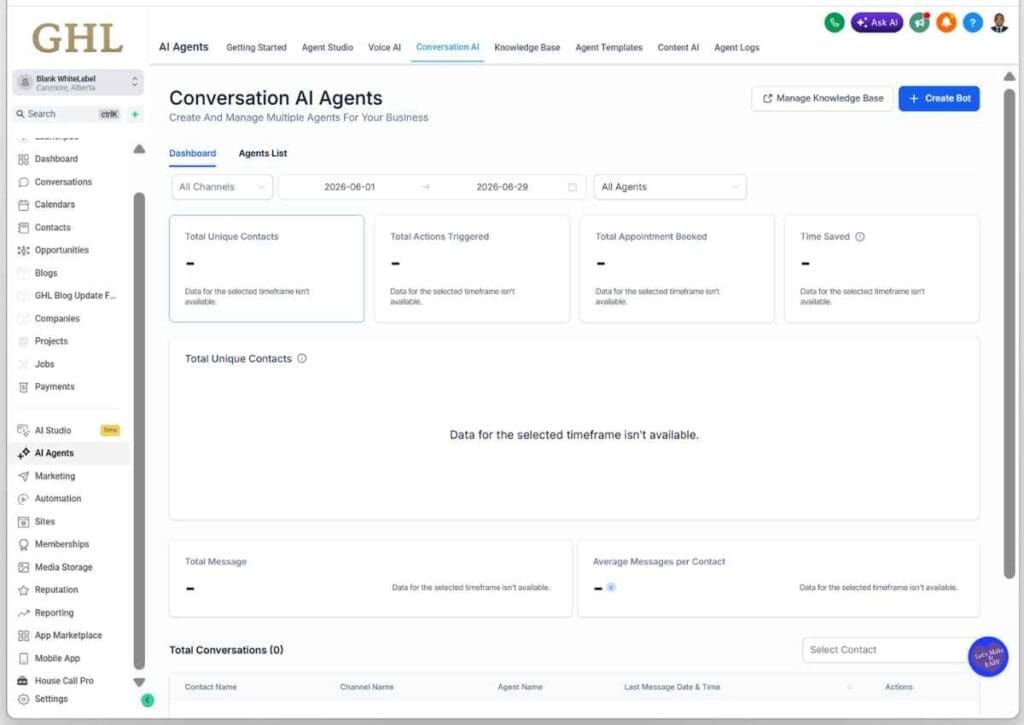This screenshot has height=725, width=1024.
Task: Click the Manage Knowledge Base button
Action: click(822, 99)
